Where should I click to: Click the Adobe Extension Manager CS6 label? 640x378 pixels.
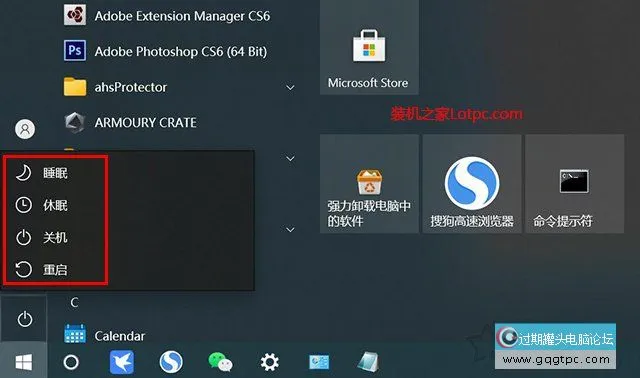pos(182,16)
